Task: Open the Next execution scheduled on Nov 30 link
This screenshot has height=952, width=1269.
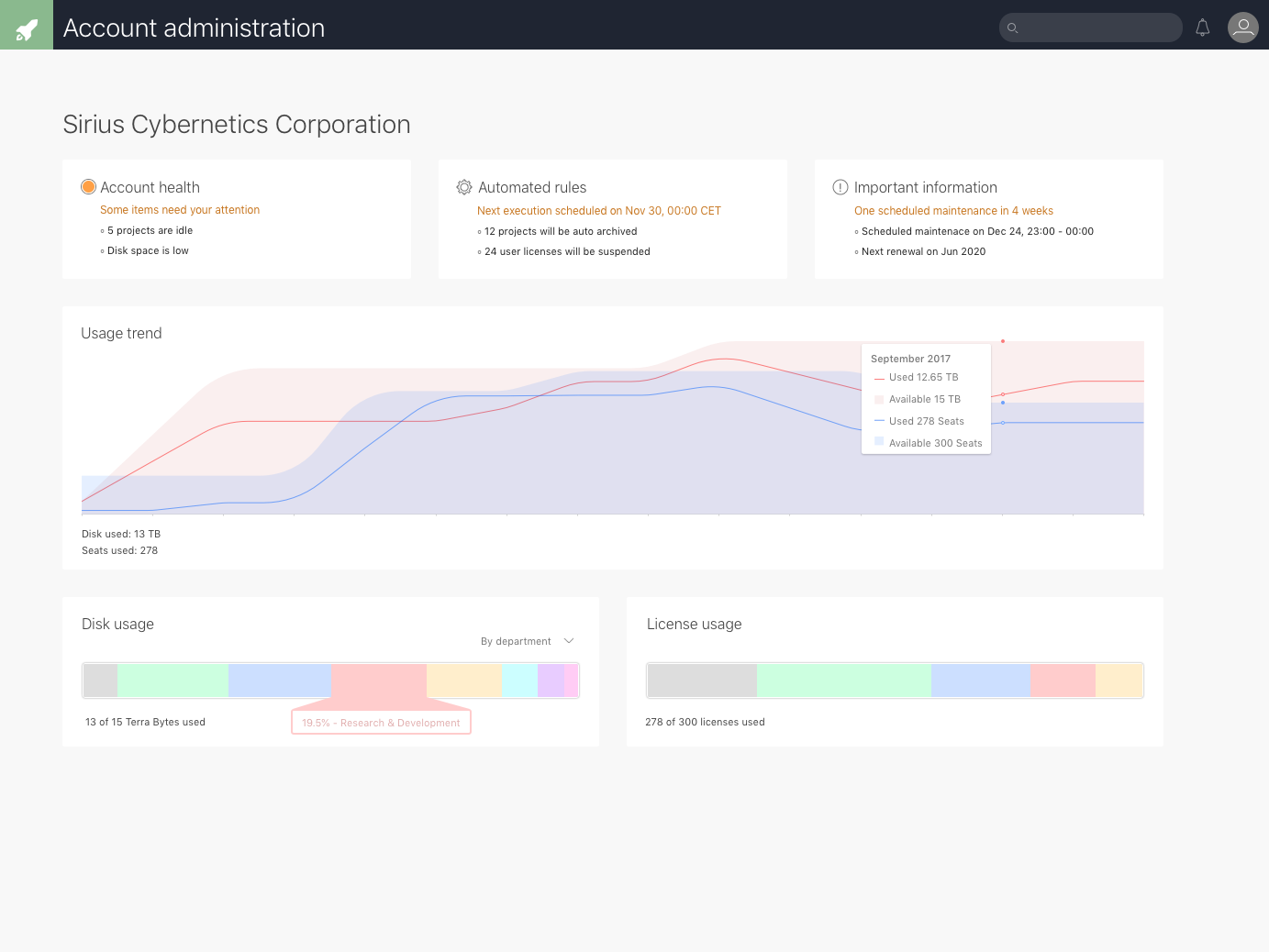Action: point(598,210)
